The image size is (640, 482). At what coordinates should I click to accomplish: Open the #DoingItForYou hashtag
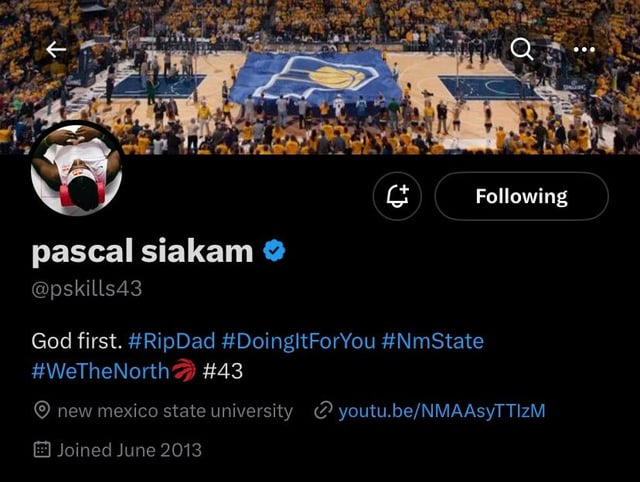coord(298,341)
